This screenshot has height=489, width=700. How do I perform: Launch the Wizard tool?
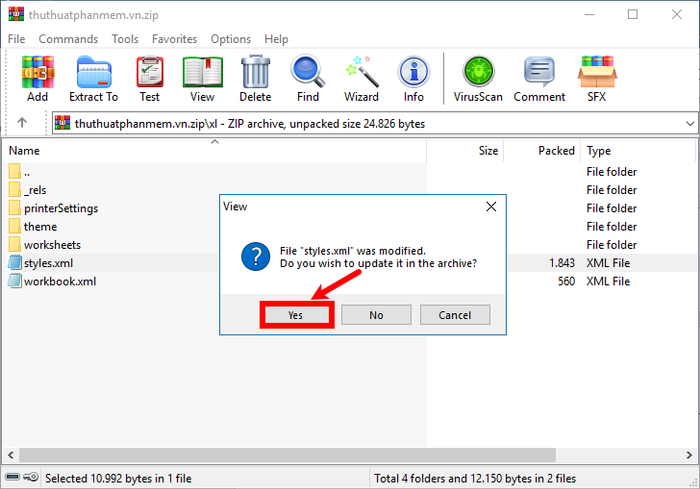(x=361, y=79)
